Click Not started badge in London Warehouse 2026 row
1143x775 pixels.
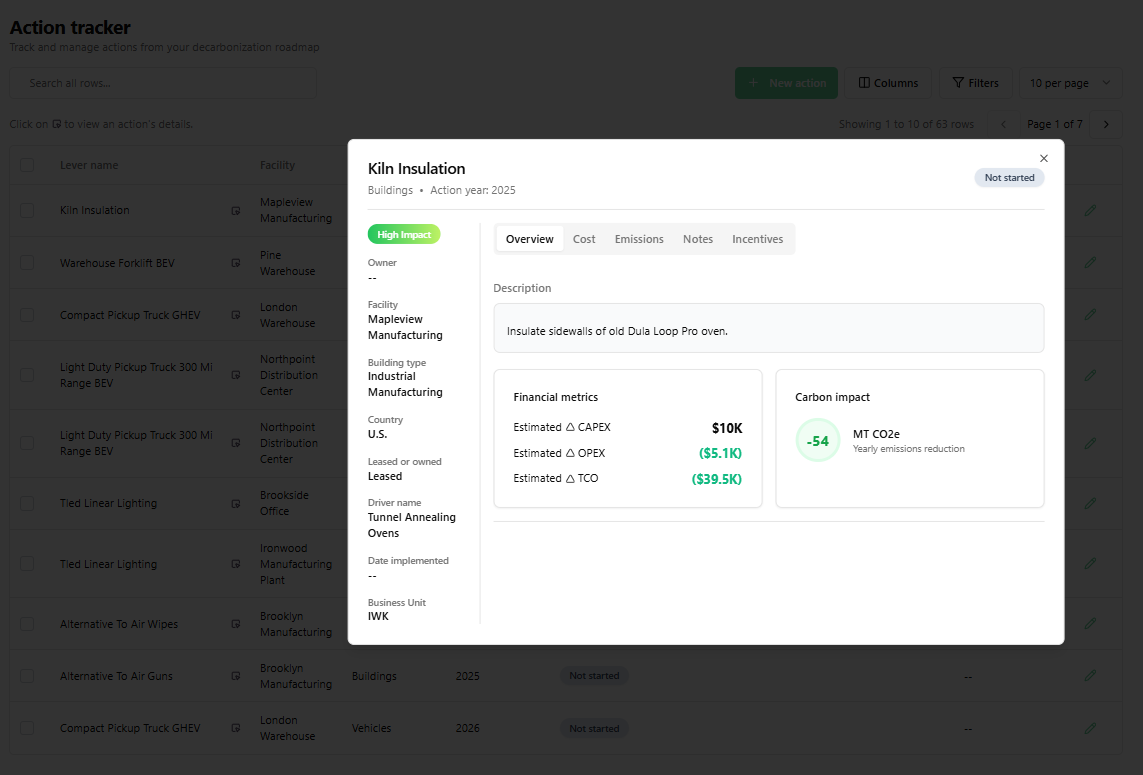tap(593, 728)
